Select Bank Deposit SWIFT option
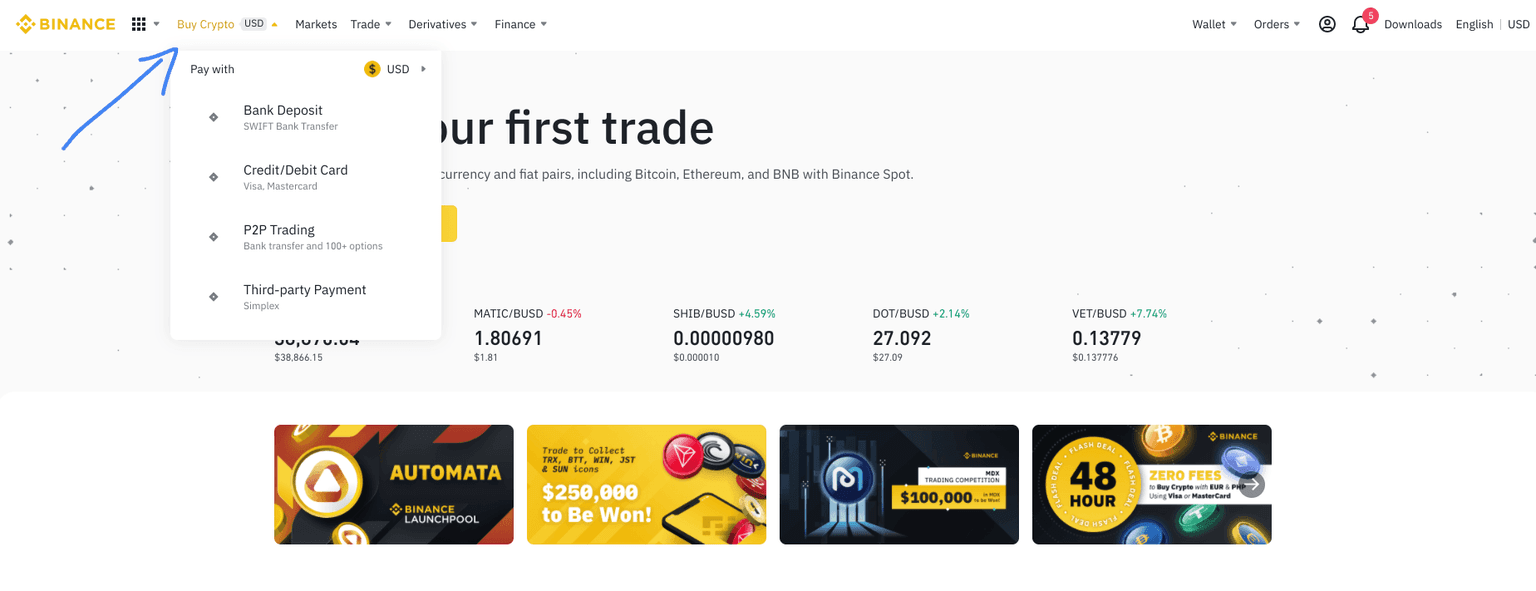This screenshot has height=591, width=1536. [x=283, y=117]
